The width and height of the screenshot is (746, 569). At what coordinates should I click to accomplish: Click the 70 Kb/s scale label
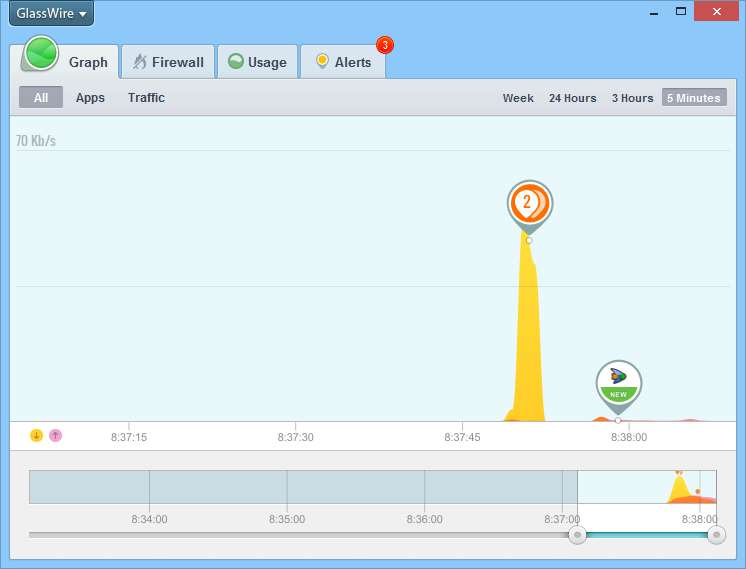click(36, 141)
